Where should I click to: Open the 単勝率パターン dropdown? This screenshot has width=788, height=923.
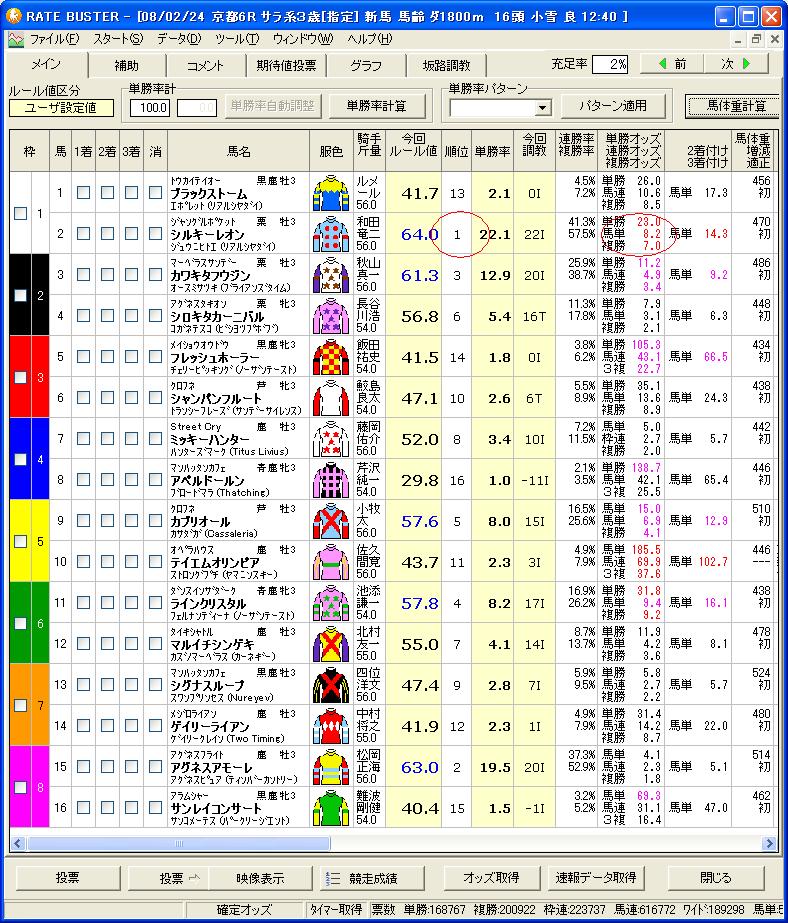(x=542, y=108)
